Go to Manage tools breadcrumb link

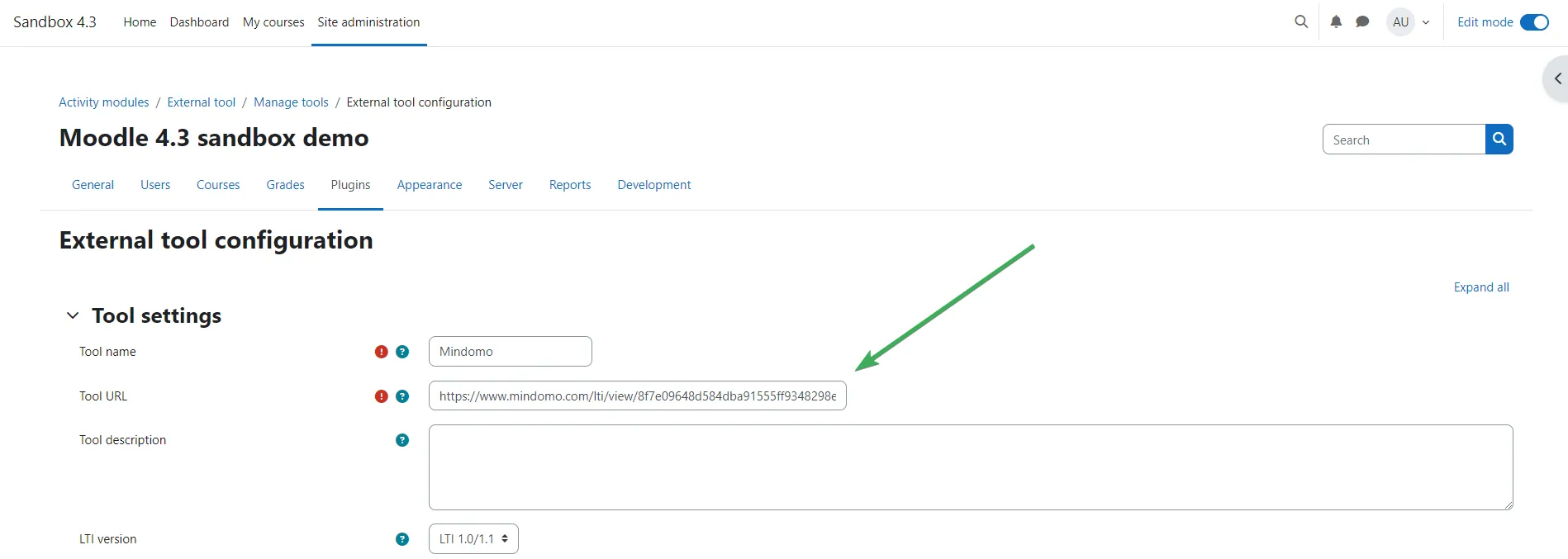(x=291, y=102)
